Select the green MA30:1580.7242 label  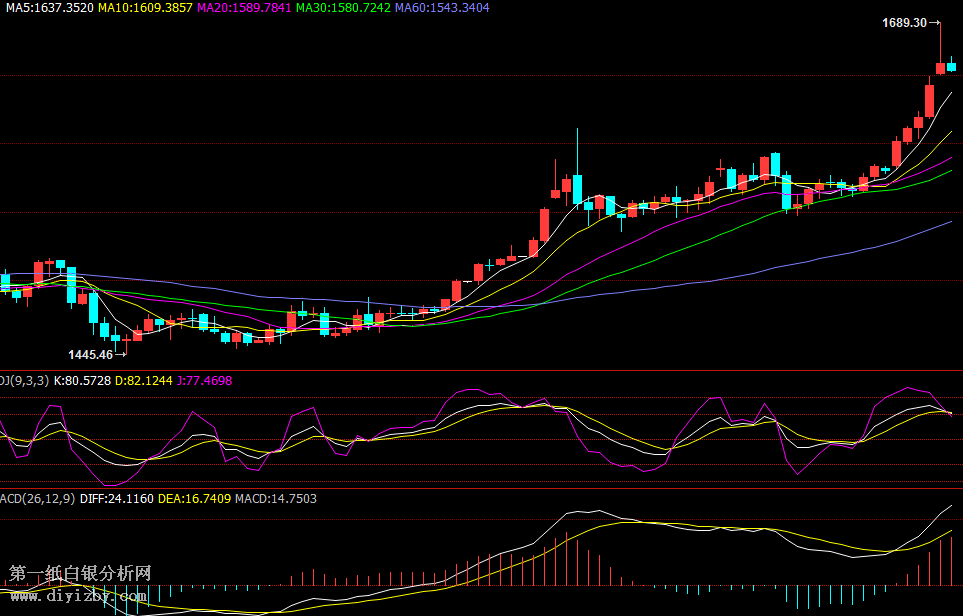(344, 7)
